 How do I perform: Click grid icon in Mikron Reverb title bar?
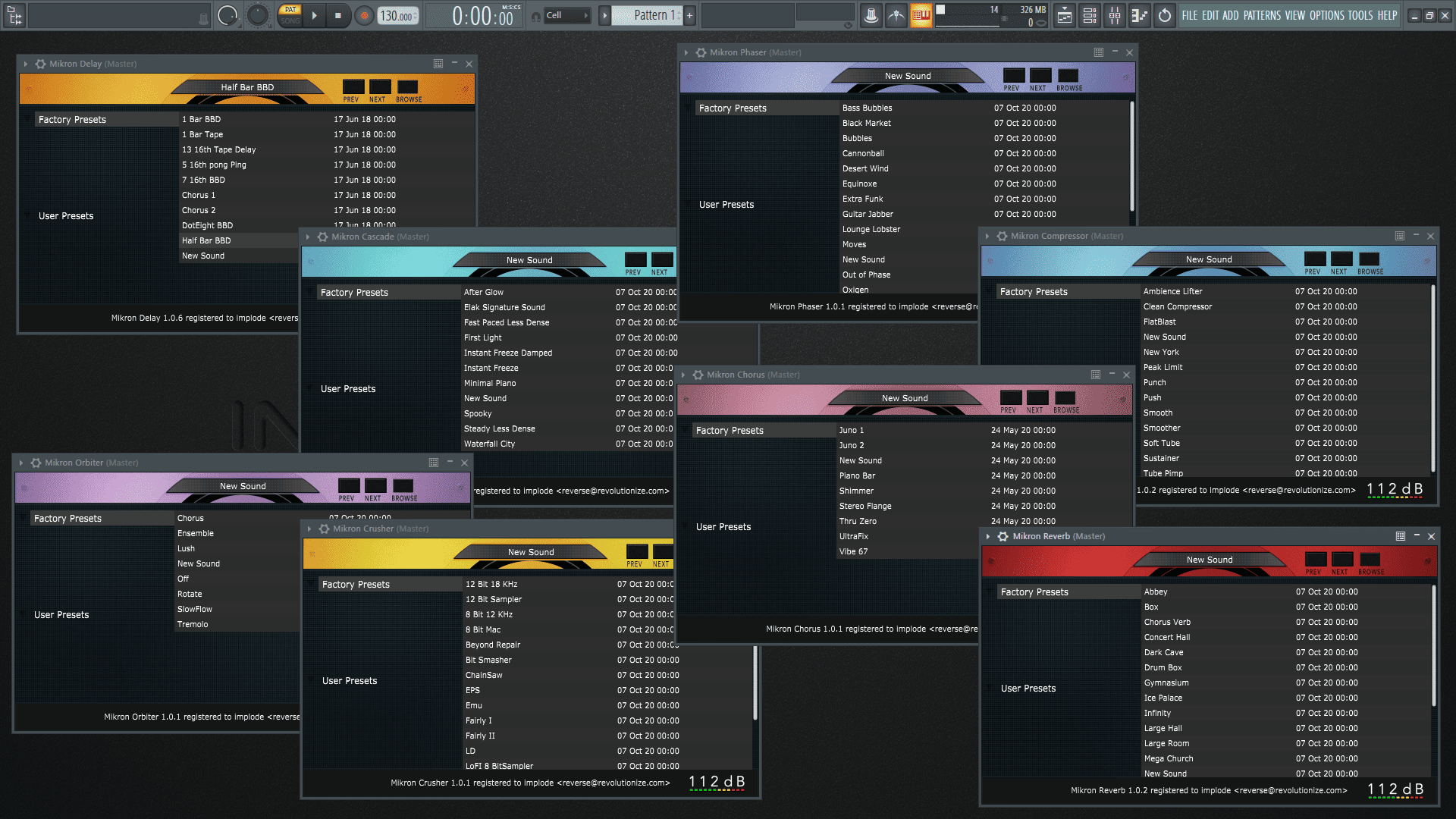pyautogui.click(x=1401, y=537)
